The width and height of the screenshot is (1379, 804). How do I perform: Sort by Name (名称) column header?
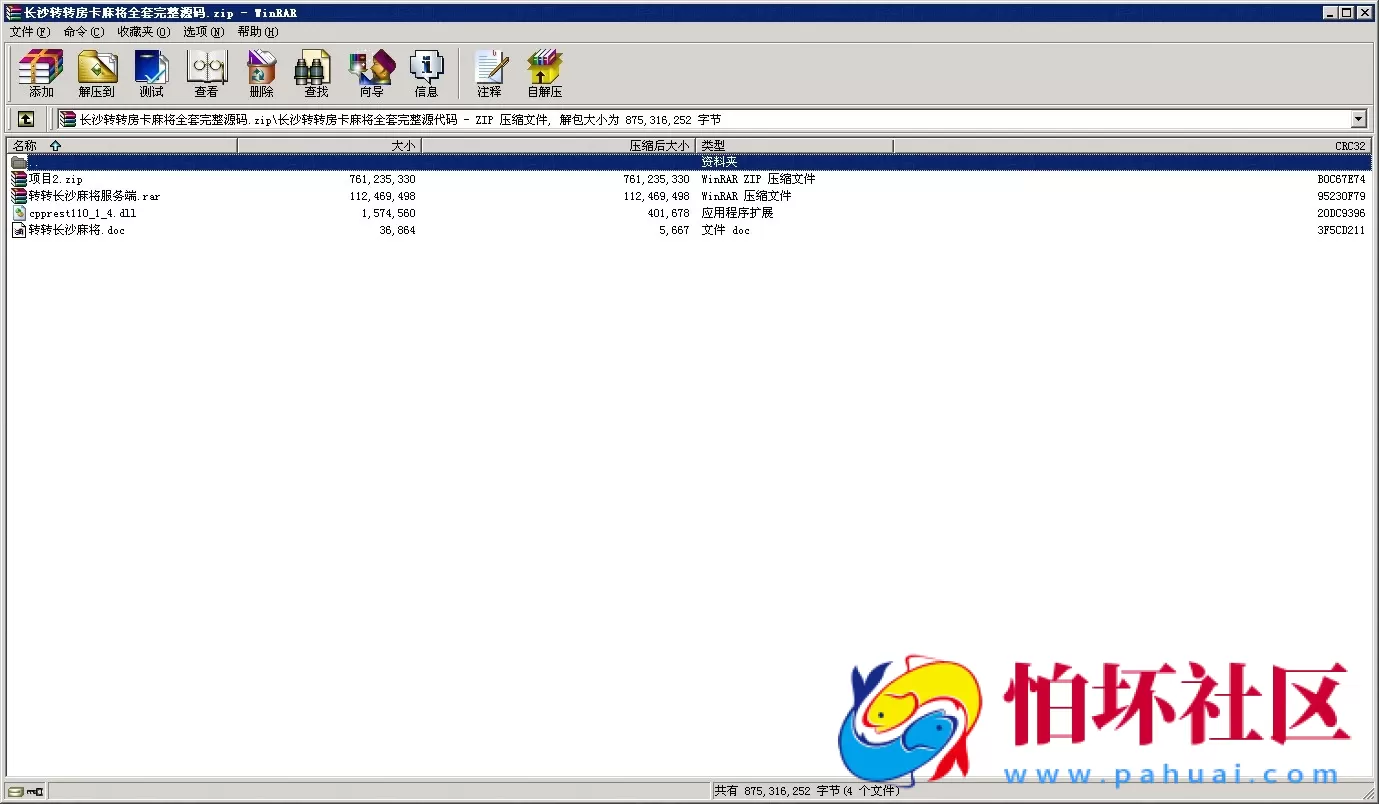click(120, 146)
